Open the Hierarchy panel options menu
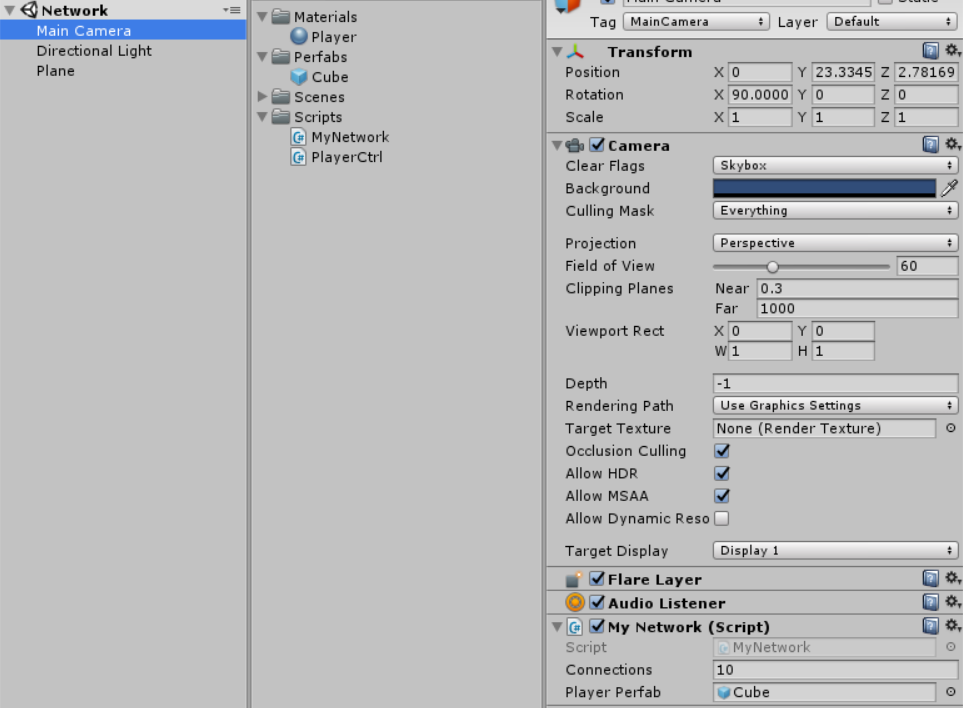Viewport: 963px width, 708px height. coord(232,10)
